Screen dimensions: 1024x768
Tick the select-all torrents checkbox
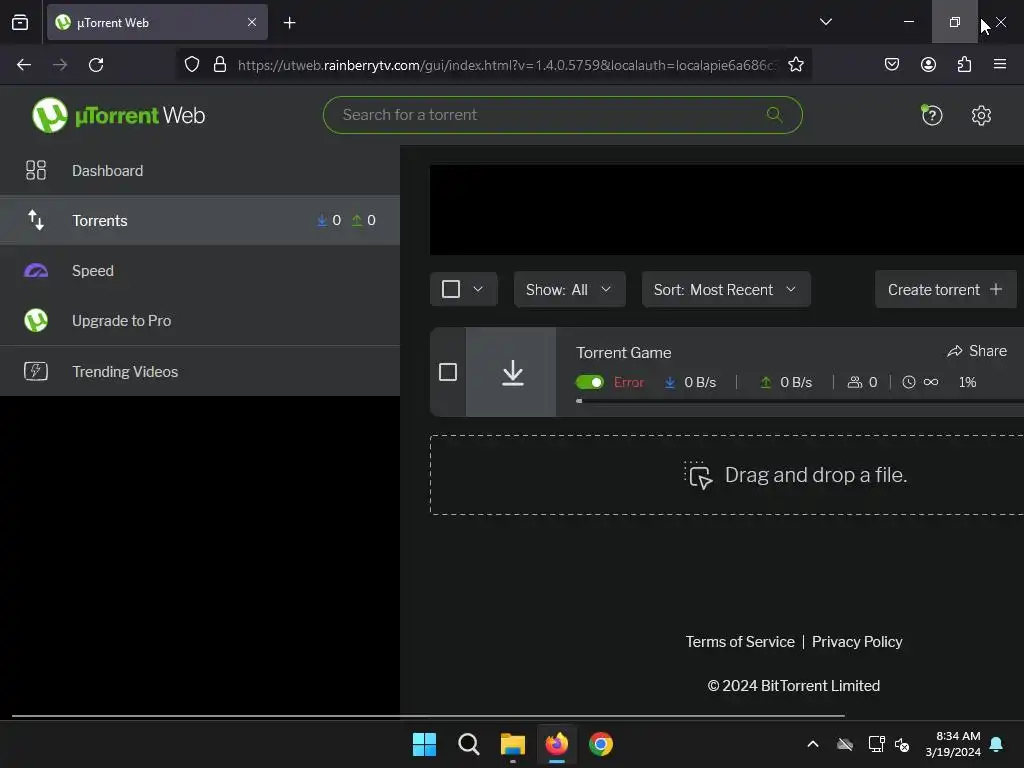click(451, 289)
